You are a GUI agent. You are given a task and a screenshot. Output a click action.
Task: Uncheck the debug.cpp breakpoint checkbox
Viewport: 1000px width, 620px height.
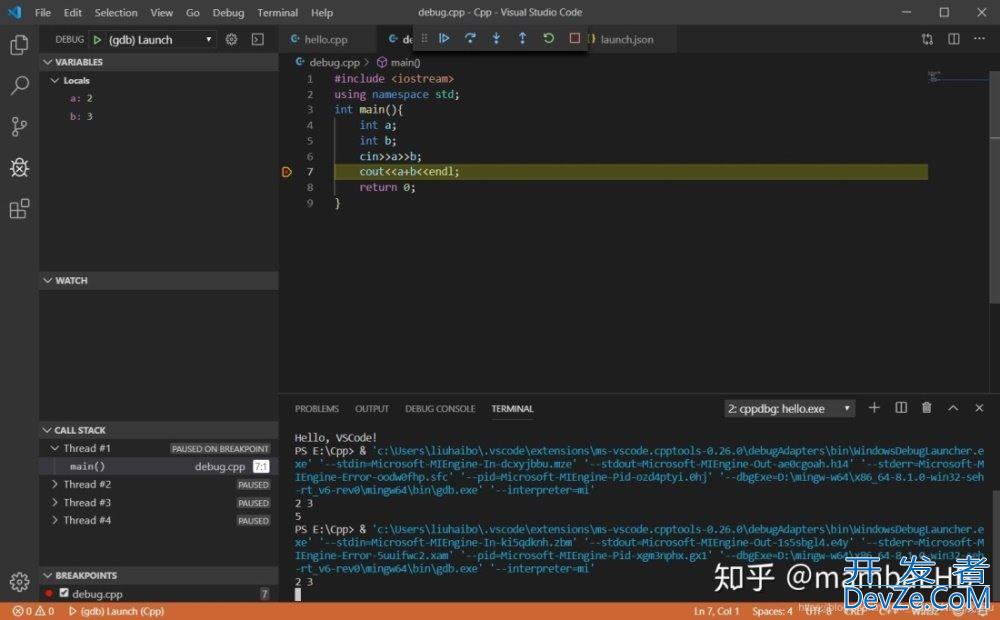(x=64, y=593)
